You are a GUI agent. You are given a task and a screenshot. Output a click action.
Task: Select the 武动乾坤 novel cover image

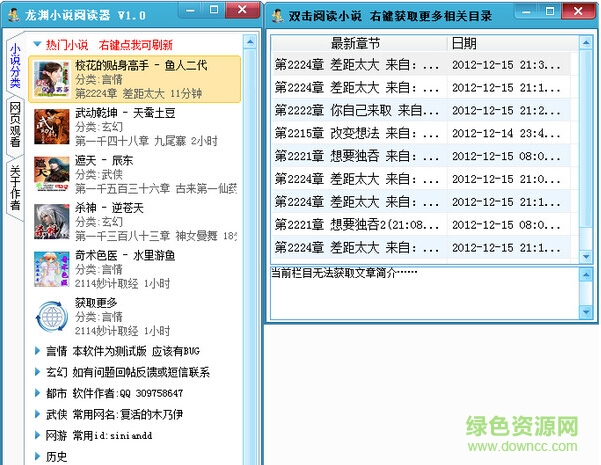[52, 127]
